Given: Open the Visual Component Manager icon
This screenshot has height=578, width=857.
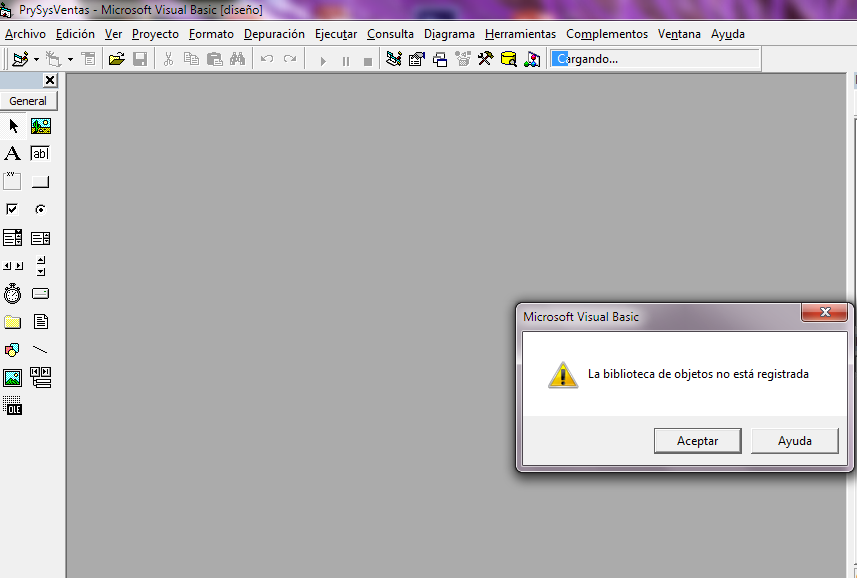Looking at the screenshot, I should (x=532, y=58).
